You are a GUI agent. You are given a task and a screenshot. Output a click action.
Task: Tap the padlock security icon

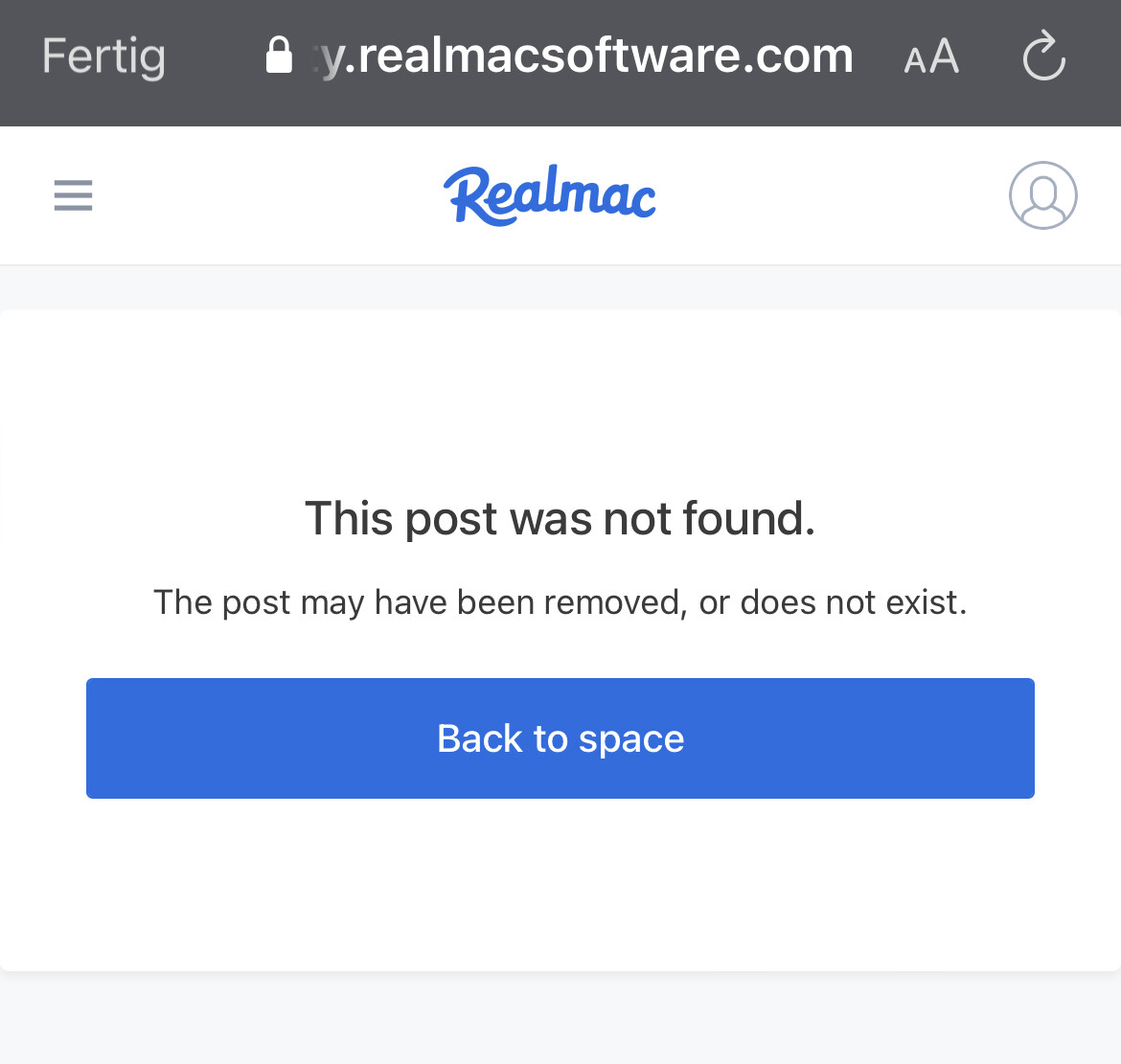(x=279, y=55)
